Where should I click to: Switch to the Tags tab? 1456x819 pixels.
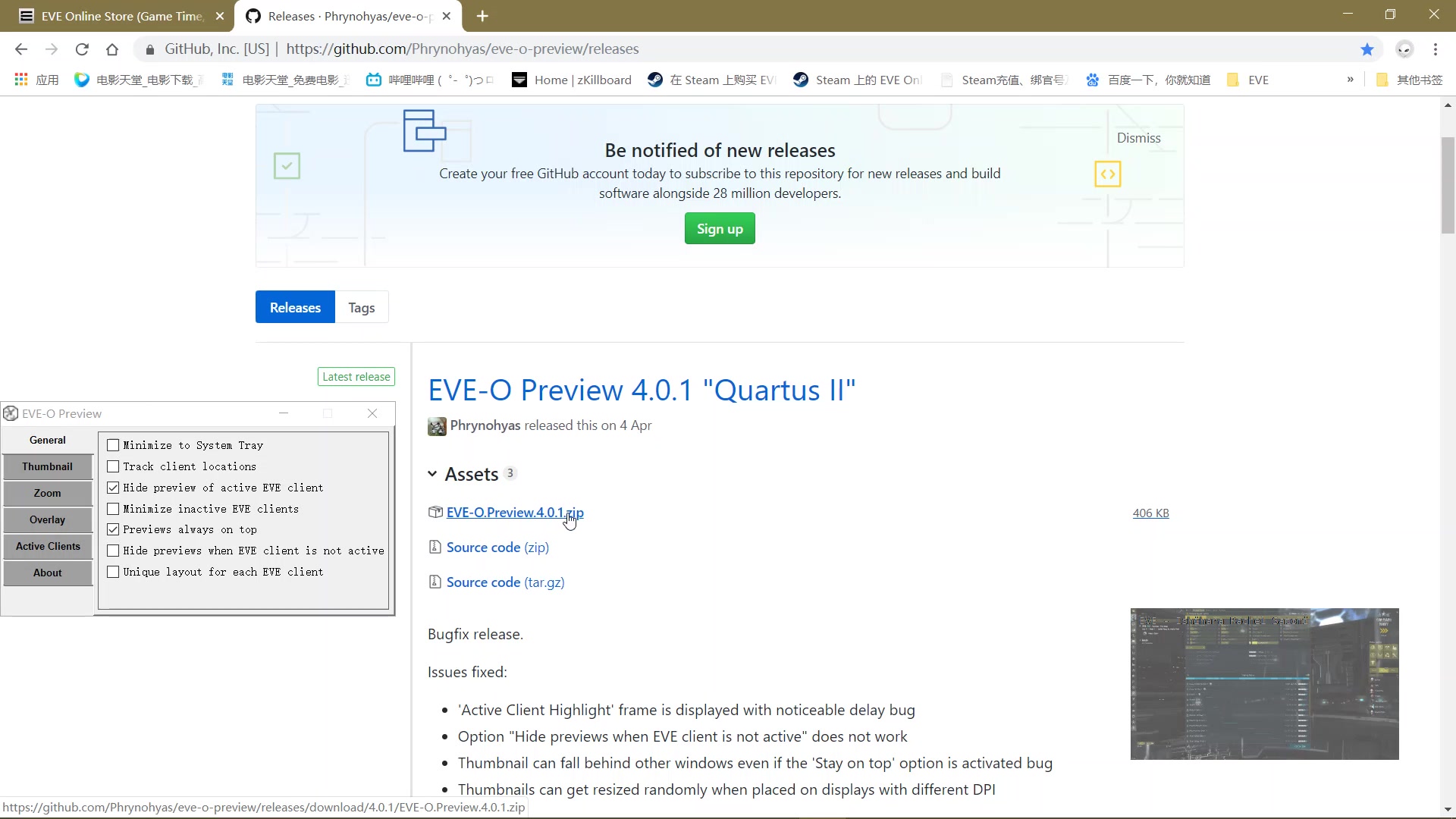[x=362, y=307]
